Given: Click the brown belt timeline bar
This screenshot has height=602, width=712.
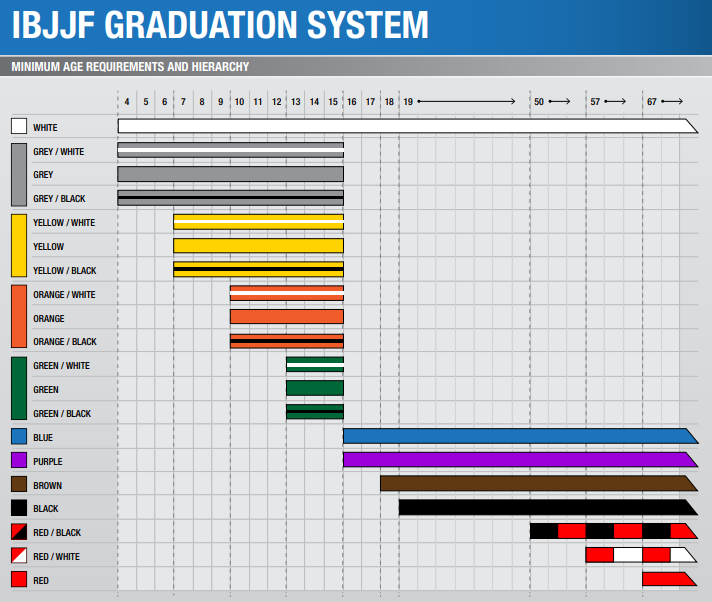Looking at the screenshot, I should click(x=539, y=484).
